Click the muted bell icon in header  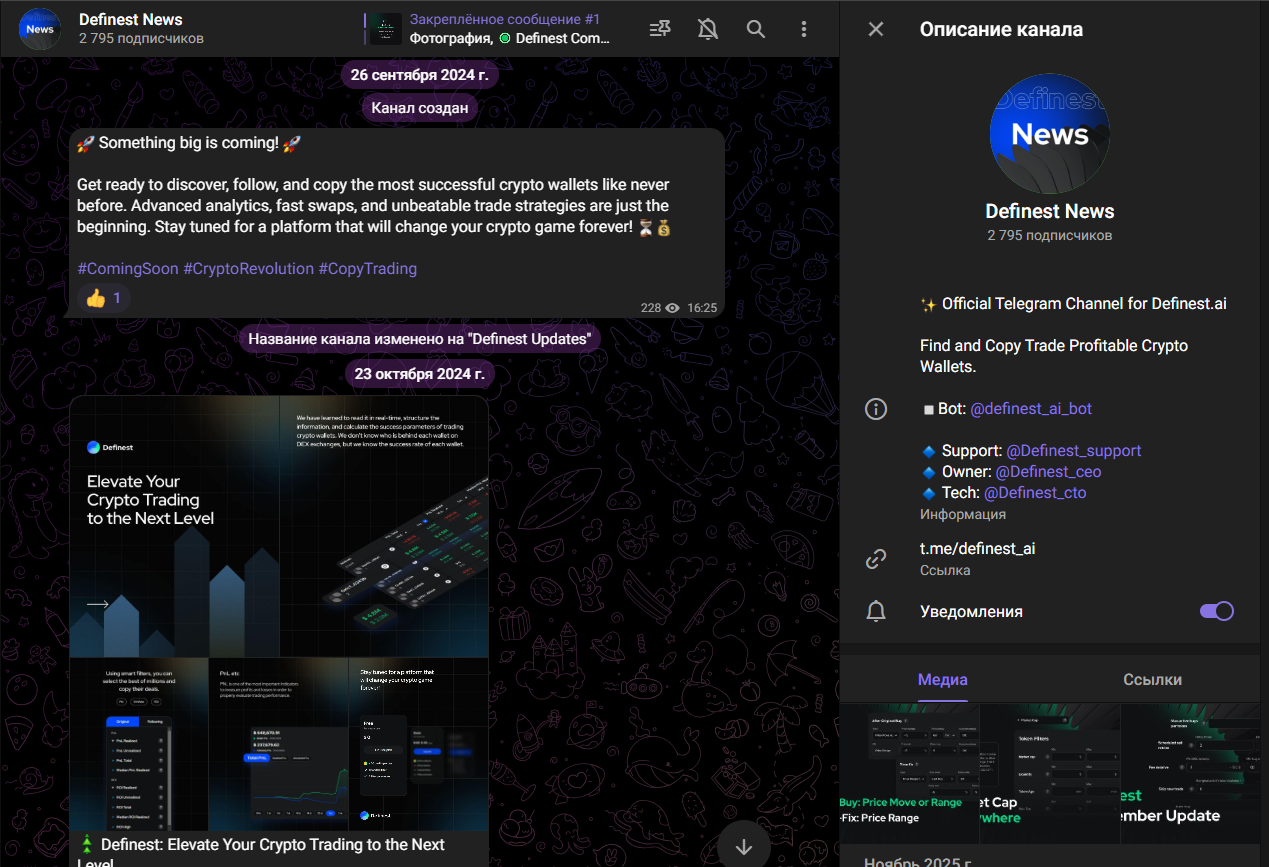(x=708, y=29)
